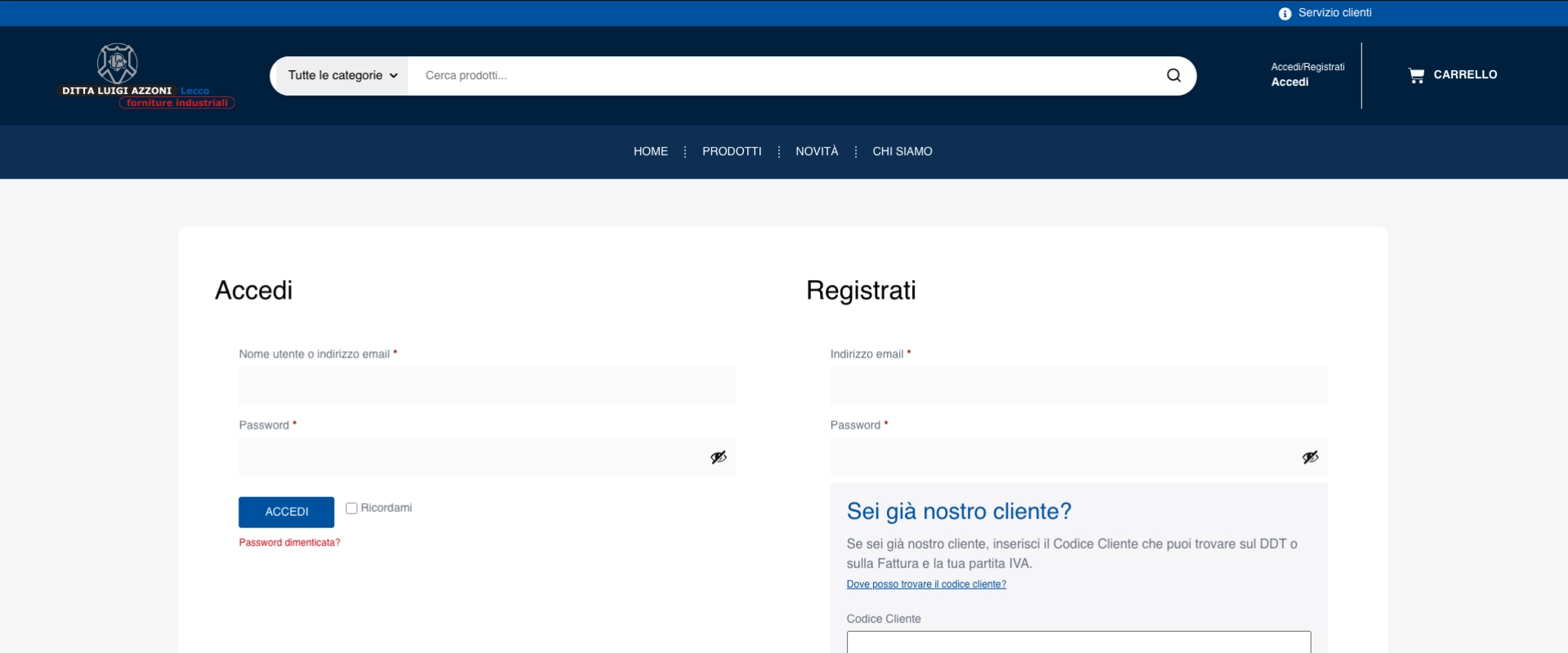
Task: Click the Ditta Luigi Azzoni logo
Action: 148,76
